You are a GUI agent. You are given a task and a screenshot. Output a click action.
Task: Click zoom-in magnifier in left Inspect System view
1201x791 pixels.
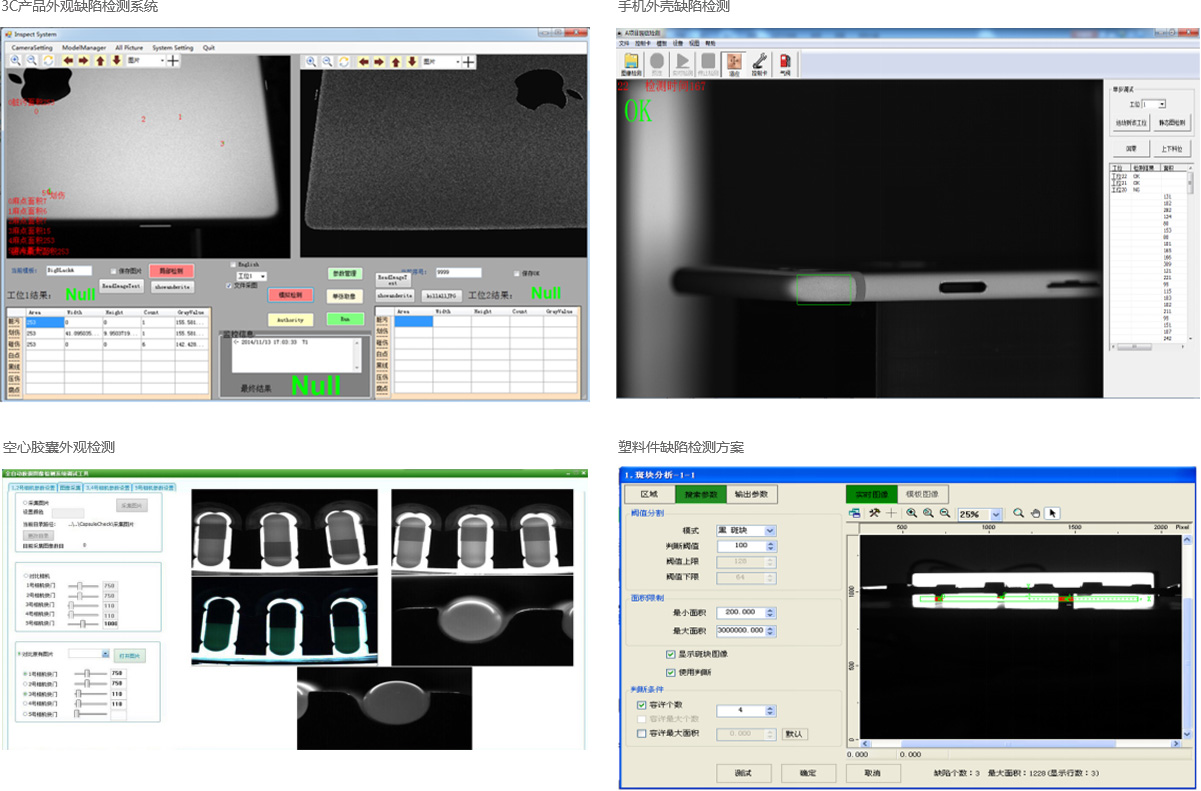click(x=16, y=61)
